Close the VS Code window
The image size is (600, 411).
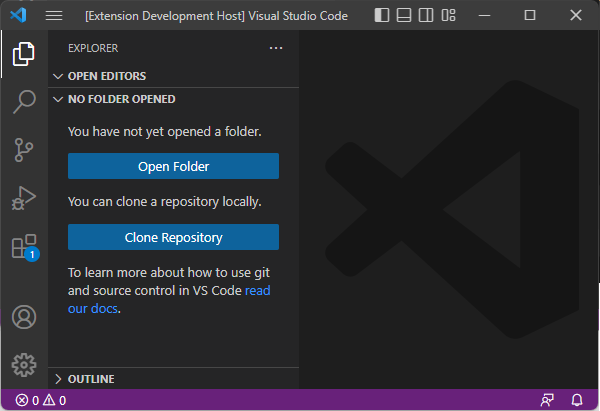click(576, 15)
